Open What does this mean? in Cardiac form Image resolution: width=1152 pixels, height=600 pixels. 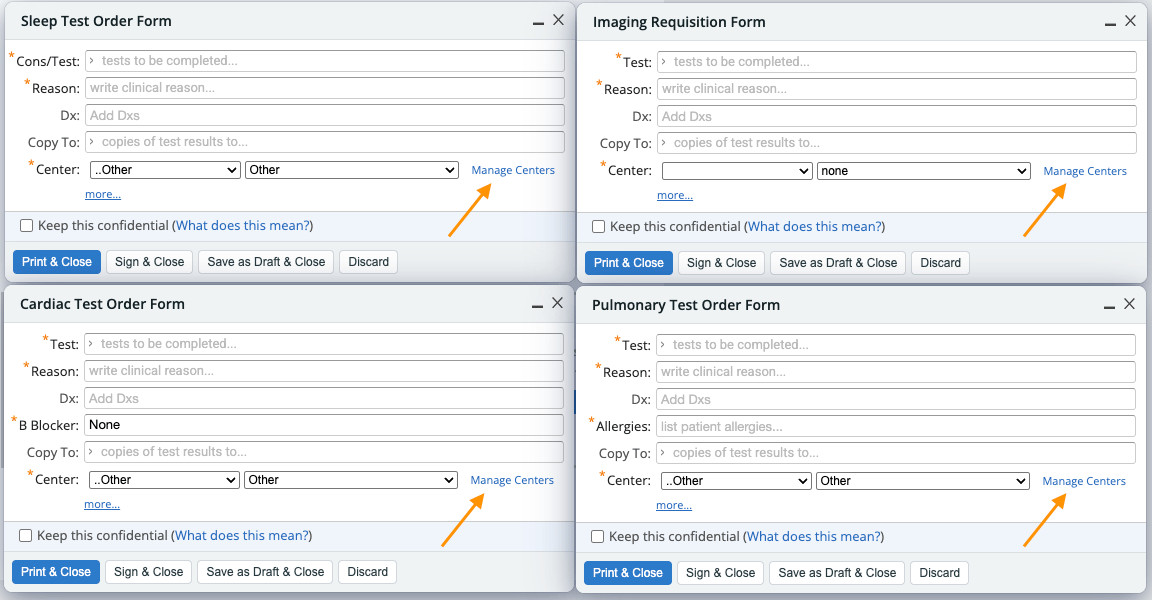[x=241, y=535]
